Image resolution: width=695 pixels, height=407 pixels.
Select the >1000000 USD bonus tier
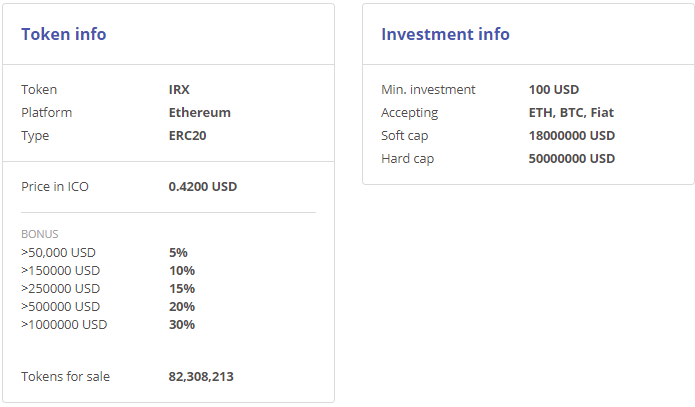tap(64, 324)
